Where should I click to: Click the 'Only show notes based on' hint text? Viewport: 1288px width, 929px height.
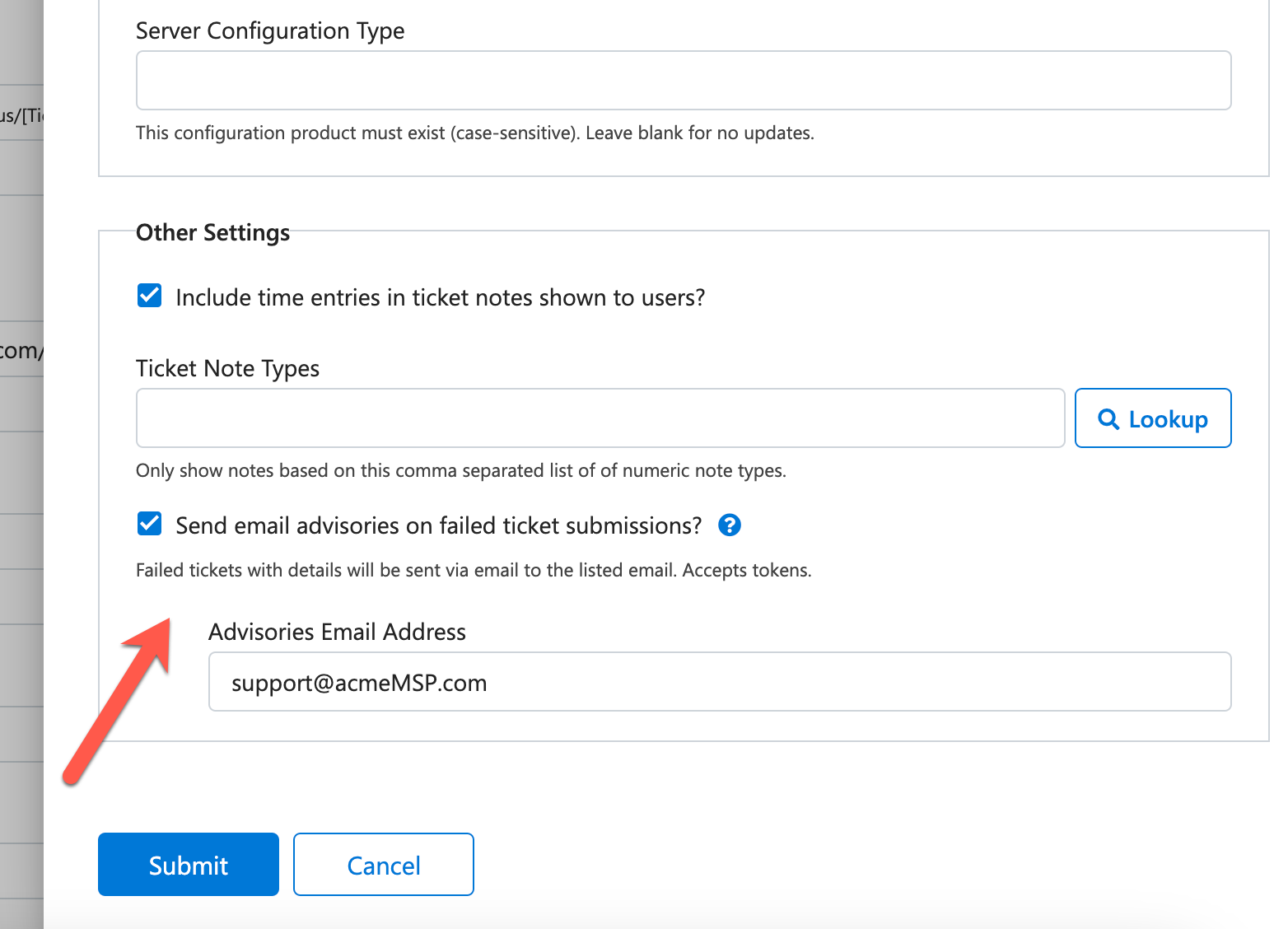coord(460,470)
